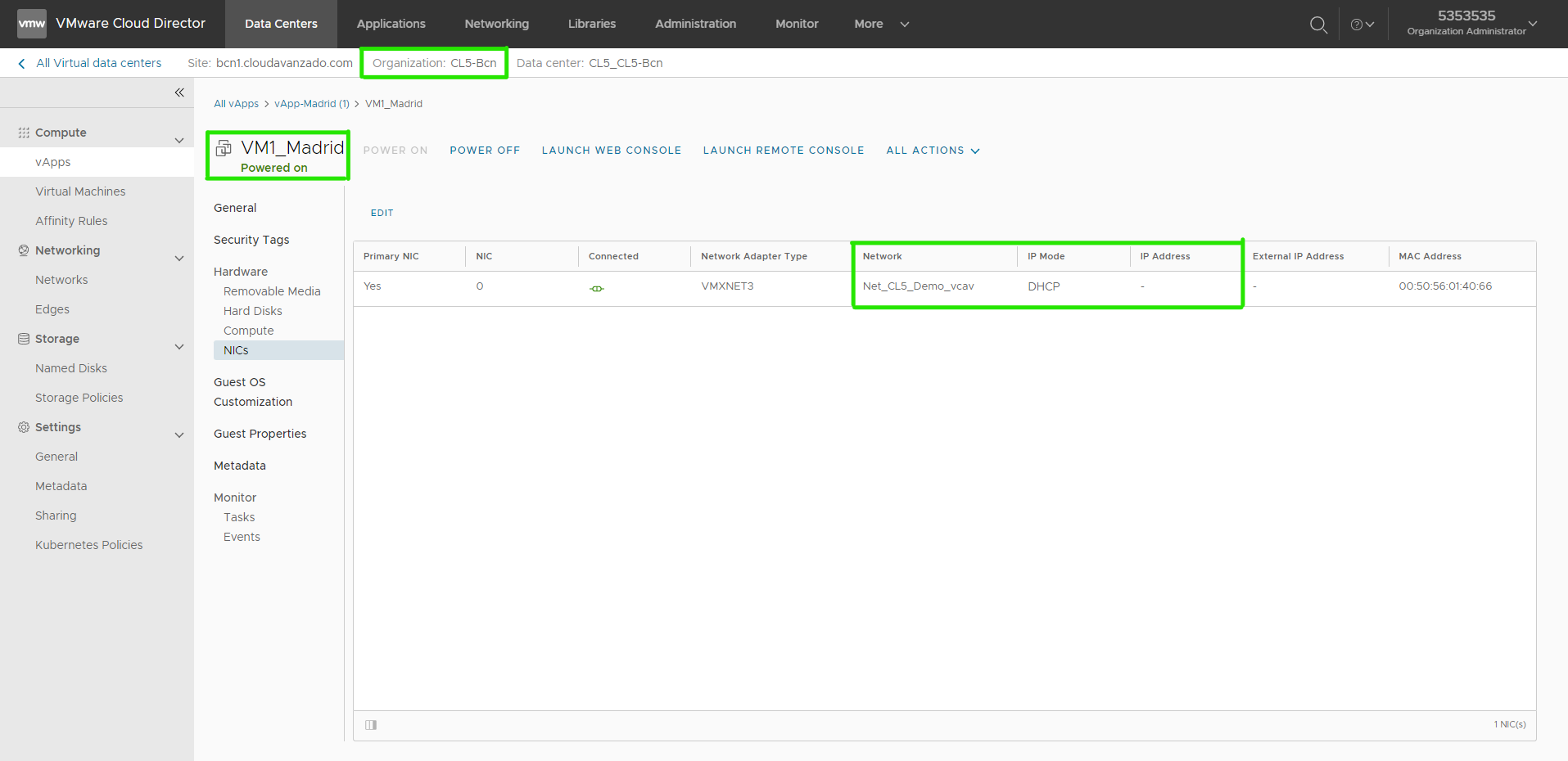The height and width of the screenshot is (761, 1568).
Task: Collapse the Settings sidebar section chevron
Action: click(179, 435)
